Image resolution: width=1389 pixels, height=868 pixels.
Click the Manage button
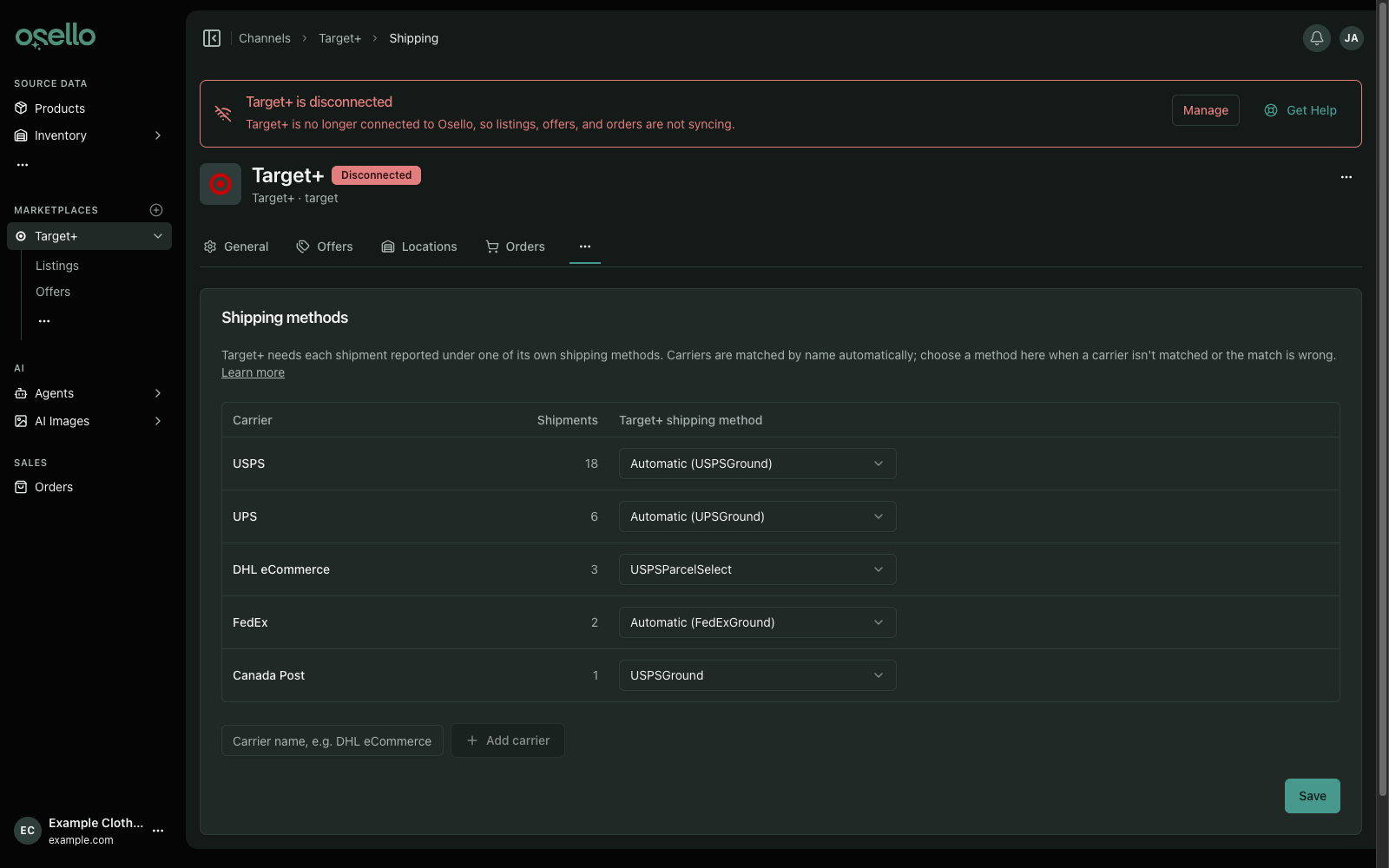point(1206,110)
